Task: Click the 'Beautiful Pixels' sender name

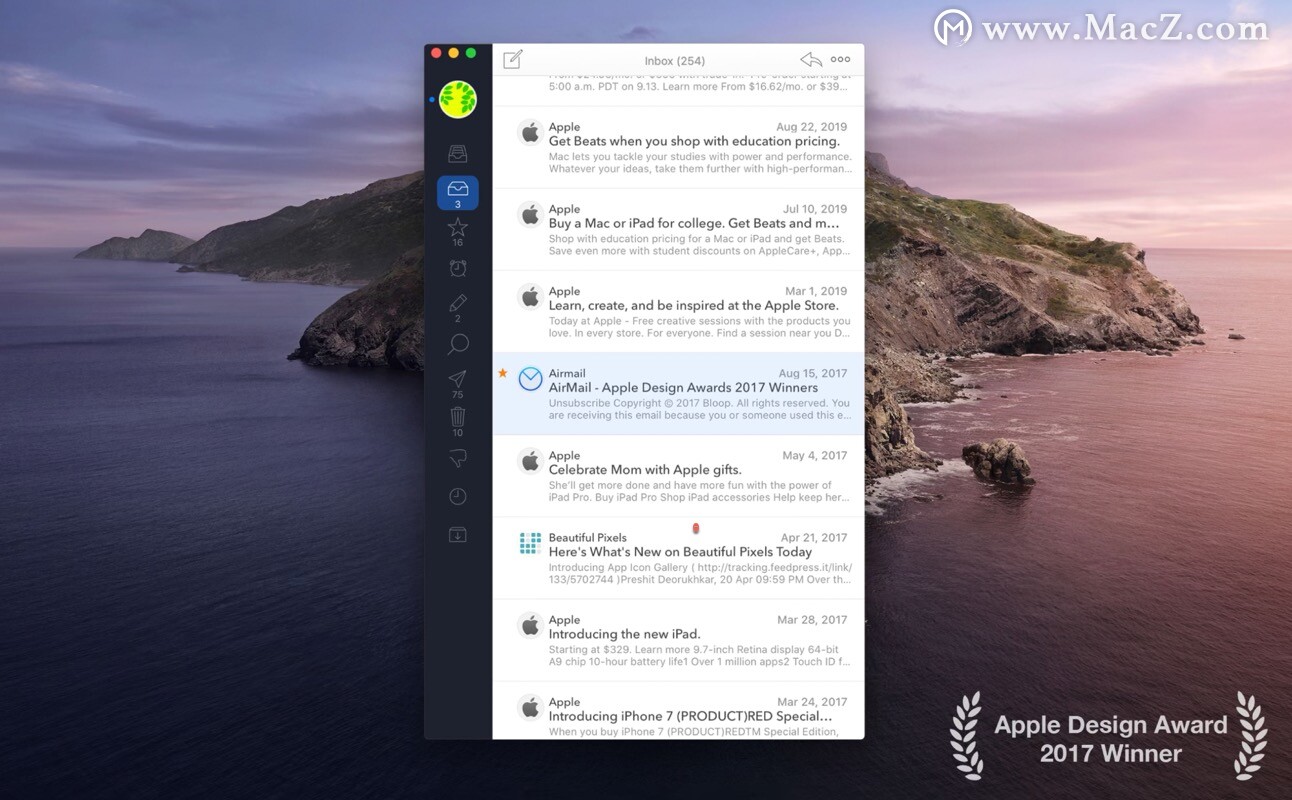Action: point(588,537)
